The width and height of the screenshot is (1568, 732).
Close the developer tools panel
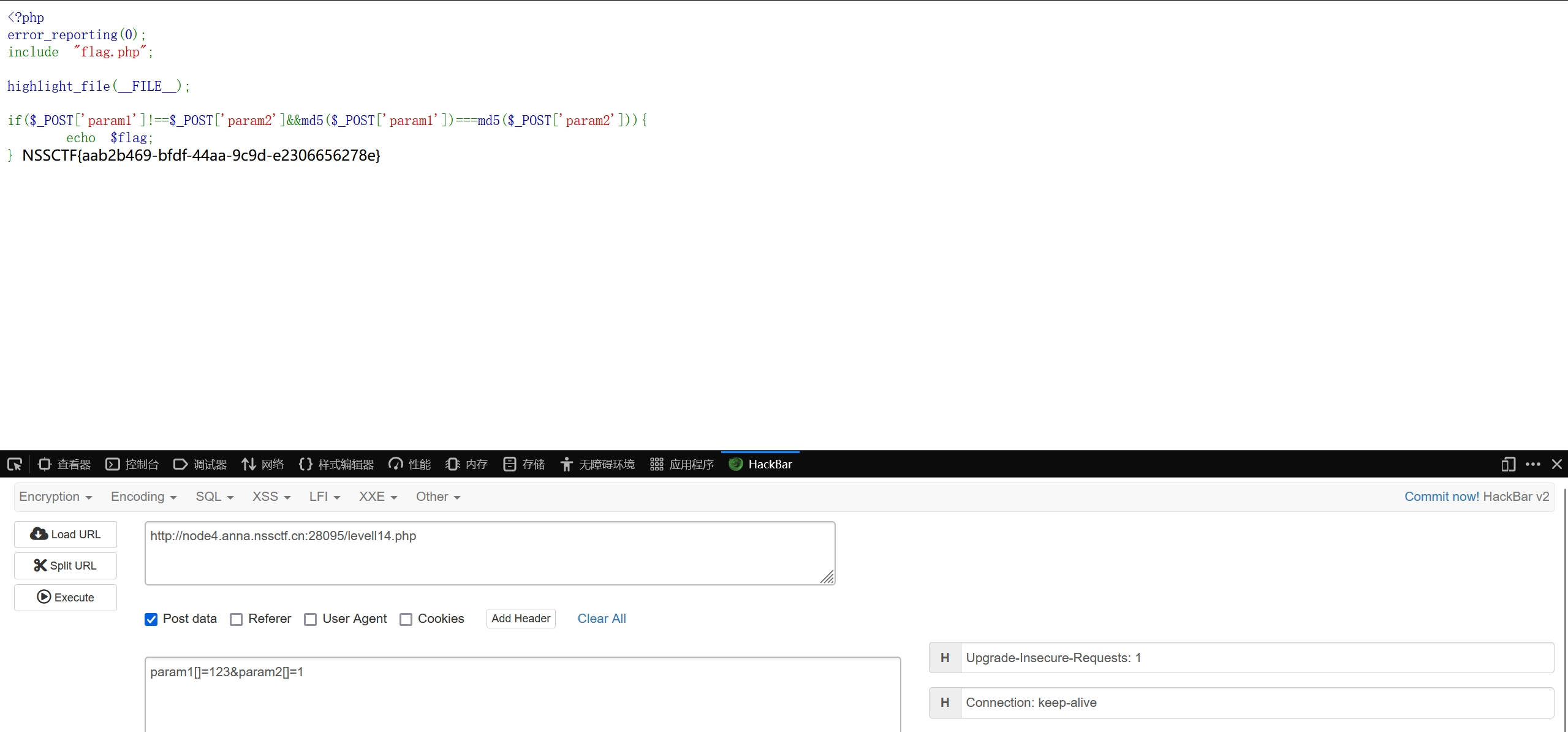click(1557, 464)
